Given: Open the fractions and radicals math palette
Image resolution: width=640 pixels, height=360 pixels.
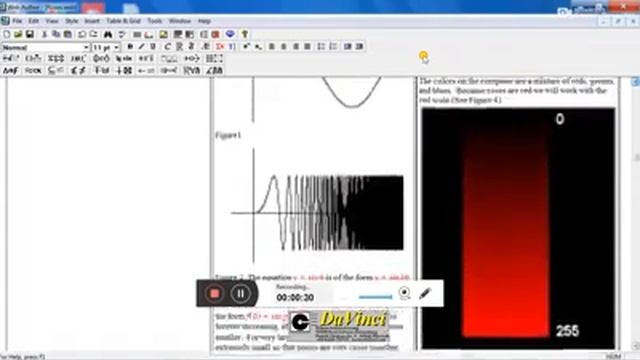Looking at the screenshot, I should tap(11, 59).
